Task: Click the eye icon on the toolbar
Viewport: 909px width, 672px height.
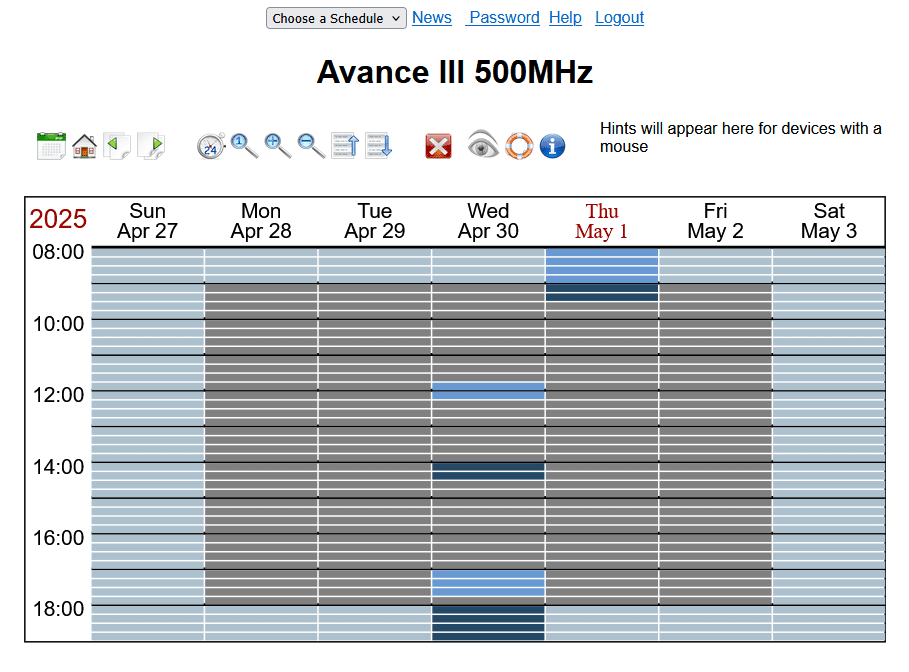Action: coord(483,146)
